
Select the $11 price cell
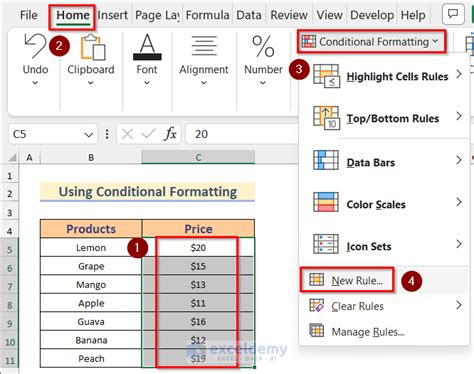click(198, 303)
